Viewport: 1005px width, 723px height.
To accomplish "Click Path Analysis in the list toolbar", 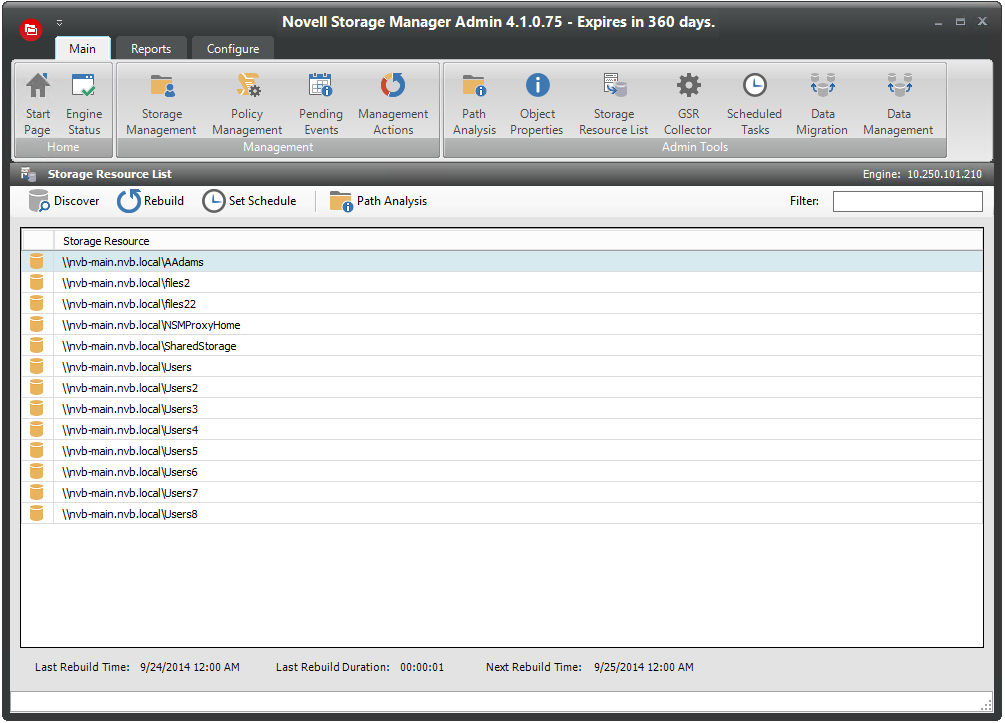I will 378,201.
